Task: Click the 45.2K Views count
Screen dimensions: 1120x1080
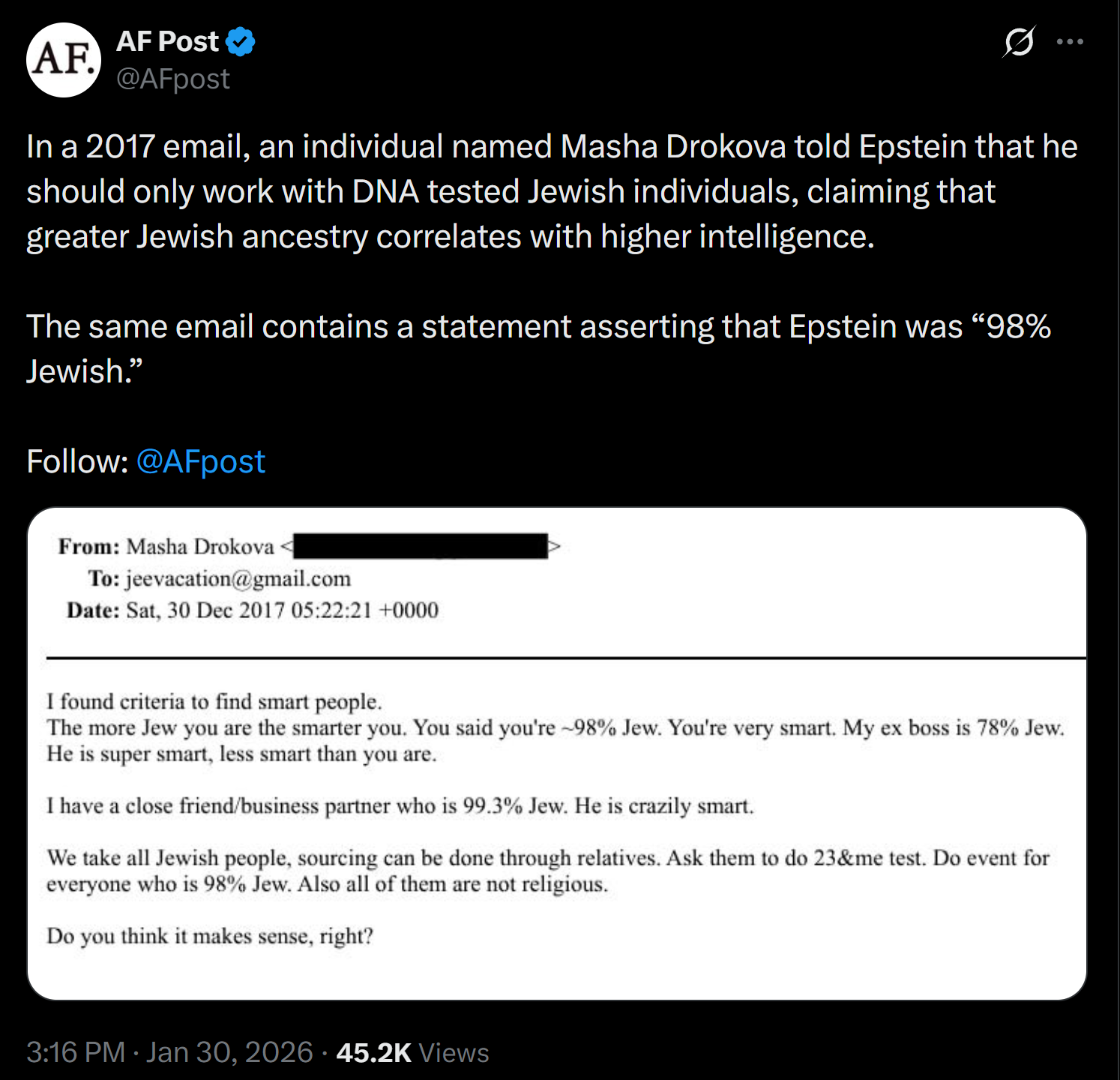Action: click(412, 1052)
